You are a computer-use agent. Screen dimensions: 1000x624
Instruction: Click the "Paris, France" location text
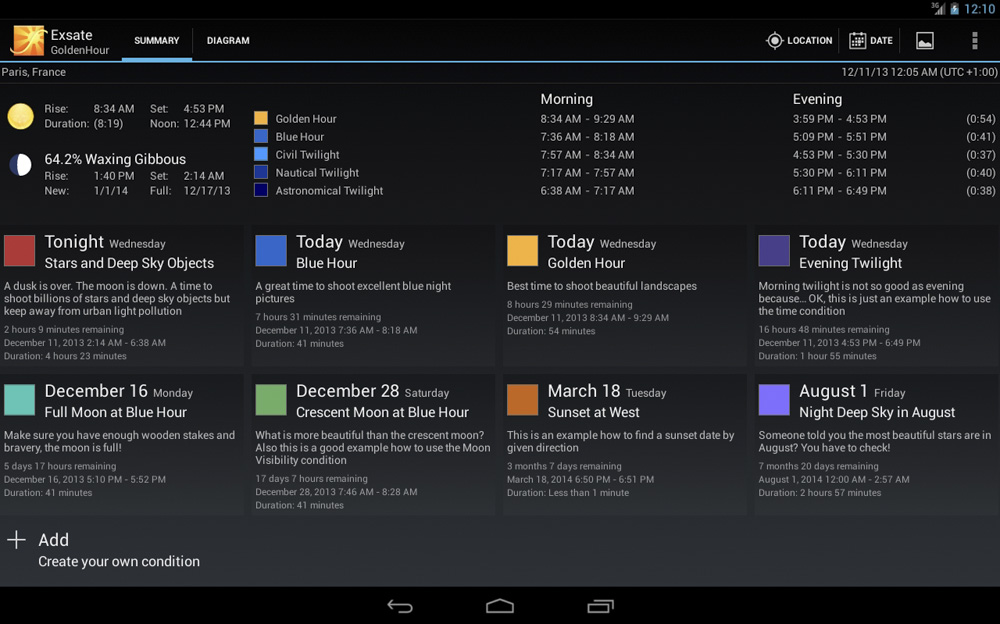point(34,72)
